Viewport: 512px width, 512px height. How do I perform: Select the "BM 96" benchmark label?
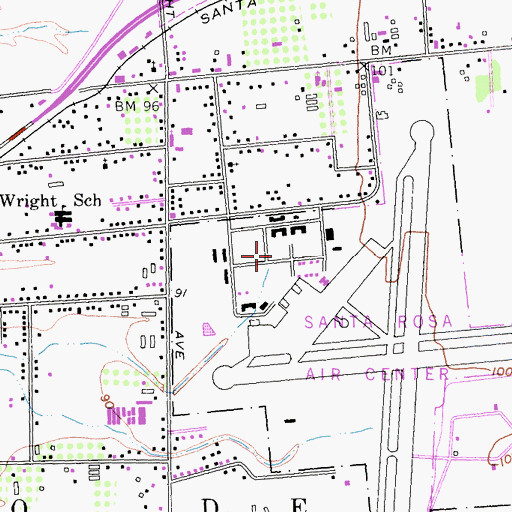pyautogui.click(x=137, y=107)
